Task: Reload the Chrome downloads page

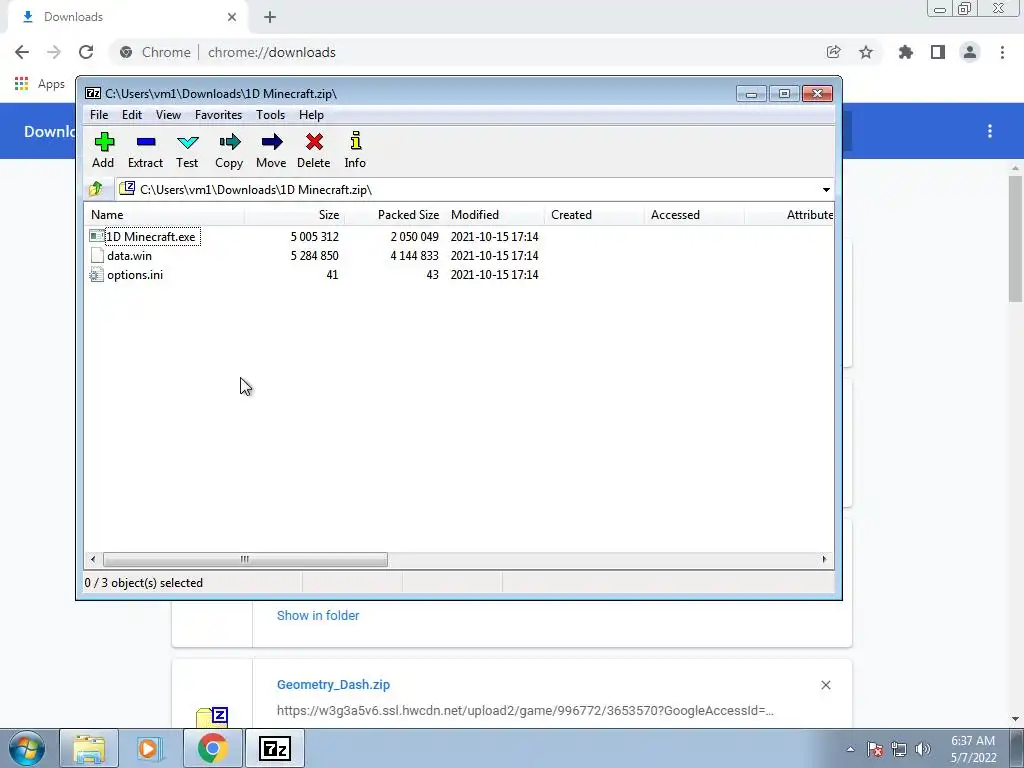Action: (x=86, y=52)
